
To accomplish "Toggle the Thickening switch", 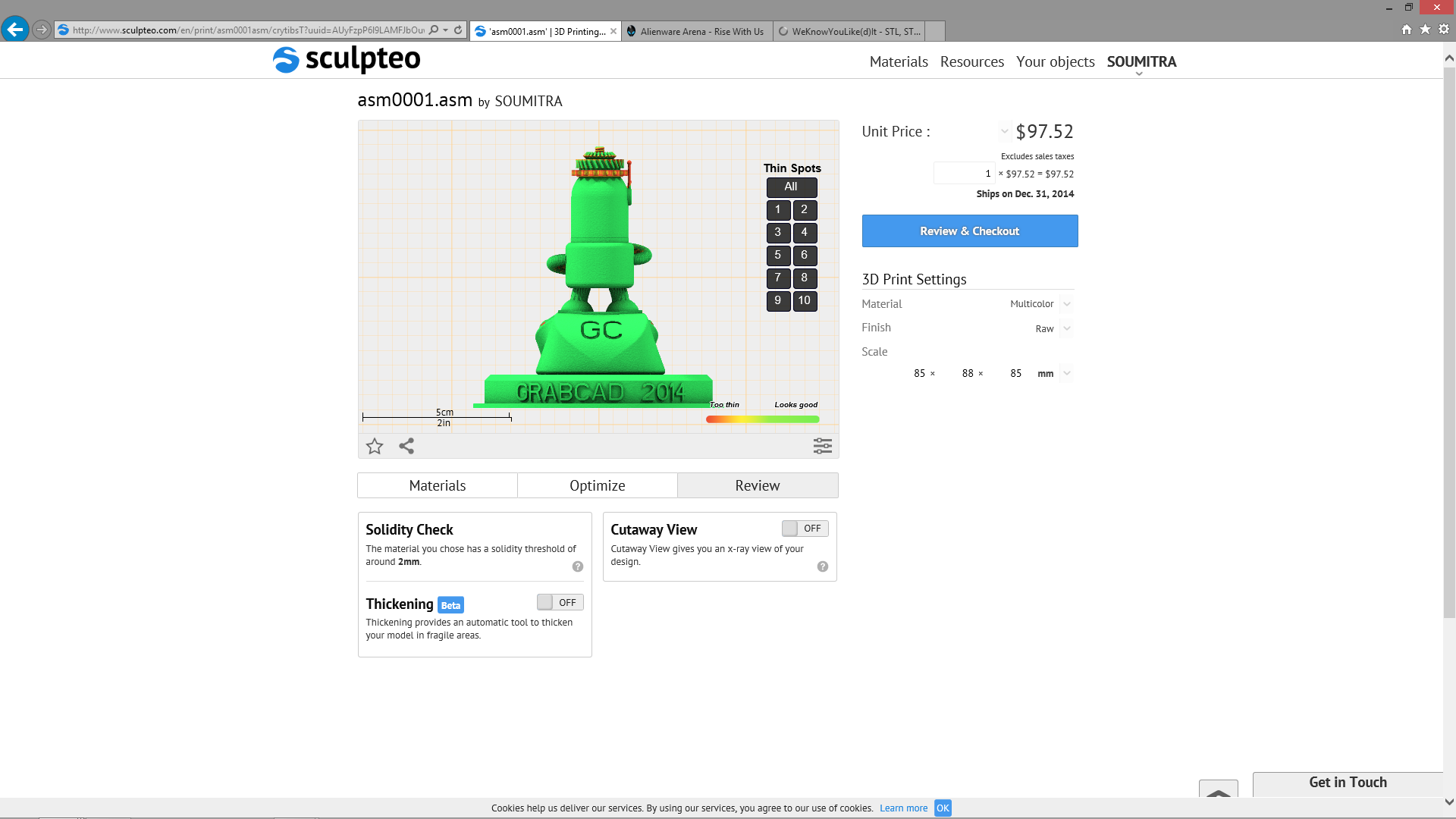I will tap(560, 602).
